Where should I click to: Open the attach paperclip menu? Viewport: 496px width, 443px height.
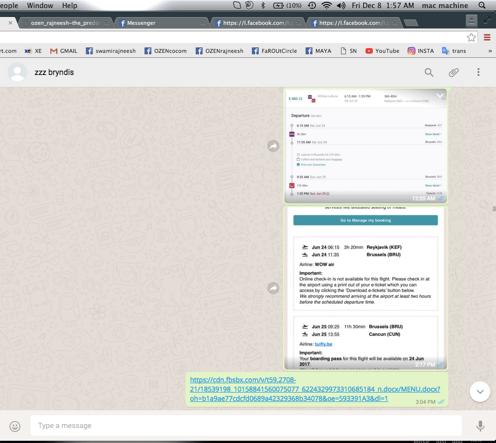[454, 72]
